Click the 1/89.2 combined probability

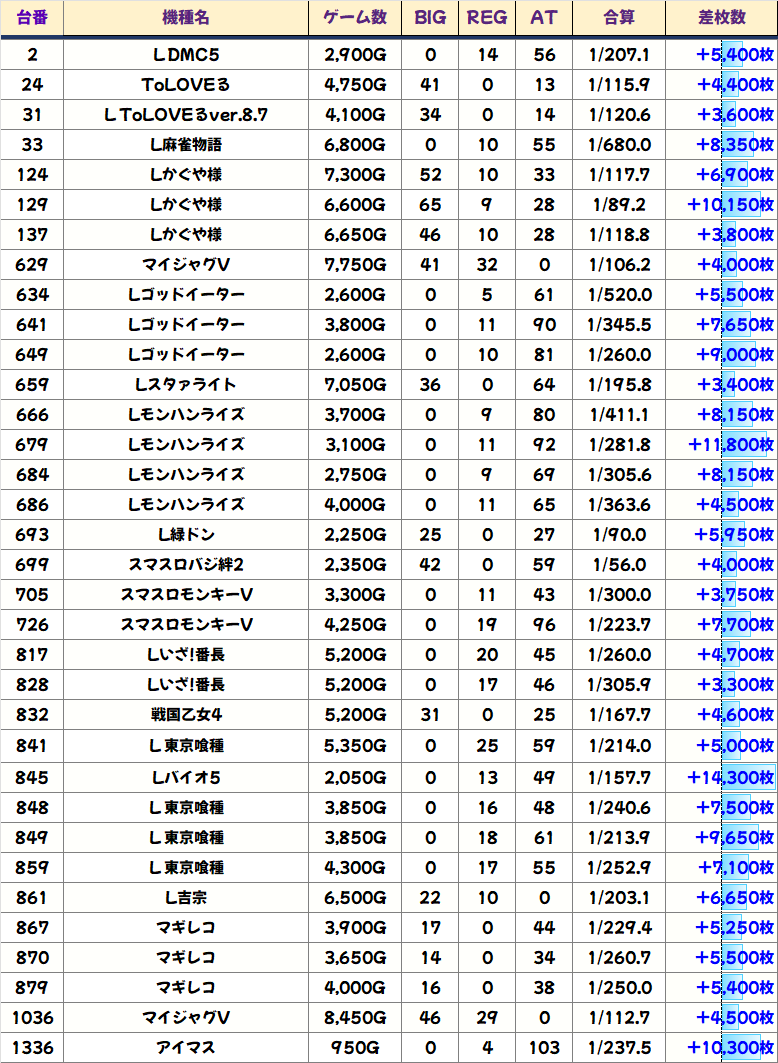[619, 205]
